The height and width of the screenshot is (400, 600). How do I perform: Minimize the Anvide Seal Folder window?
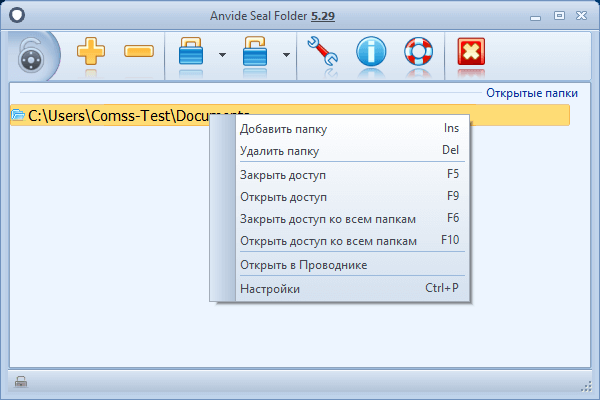(x=535, y=17)
